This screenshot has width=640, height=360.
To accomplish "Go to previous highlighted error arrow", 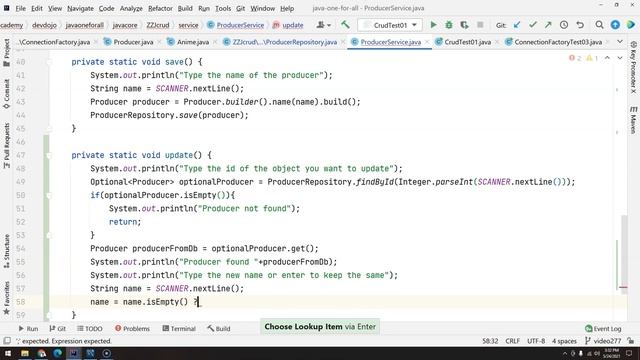I will (x=607, y=58).
